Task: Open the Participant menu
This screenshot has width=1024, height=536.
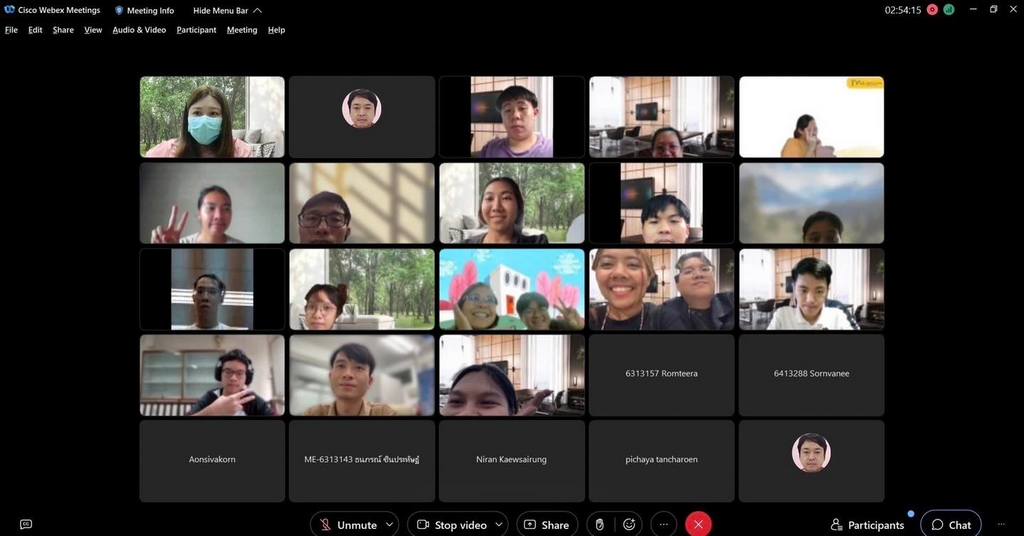Action: [196, 30]
